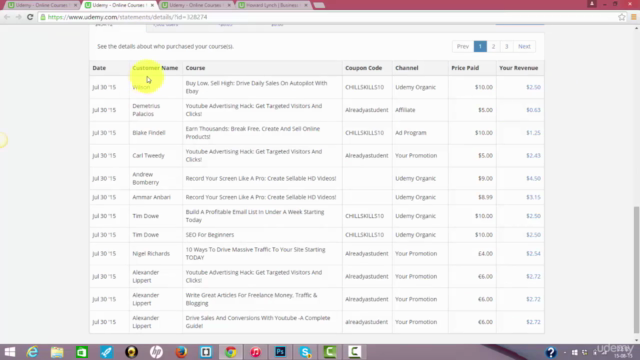Click the browser back arrow

pos(7,17)
